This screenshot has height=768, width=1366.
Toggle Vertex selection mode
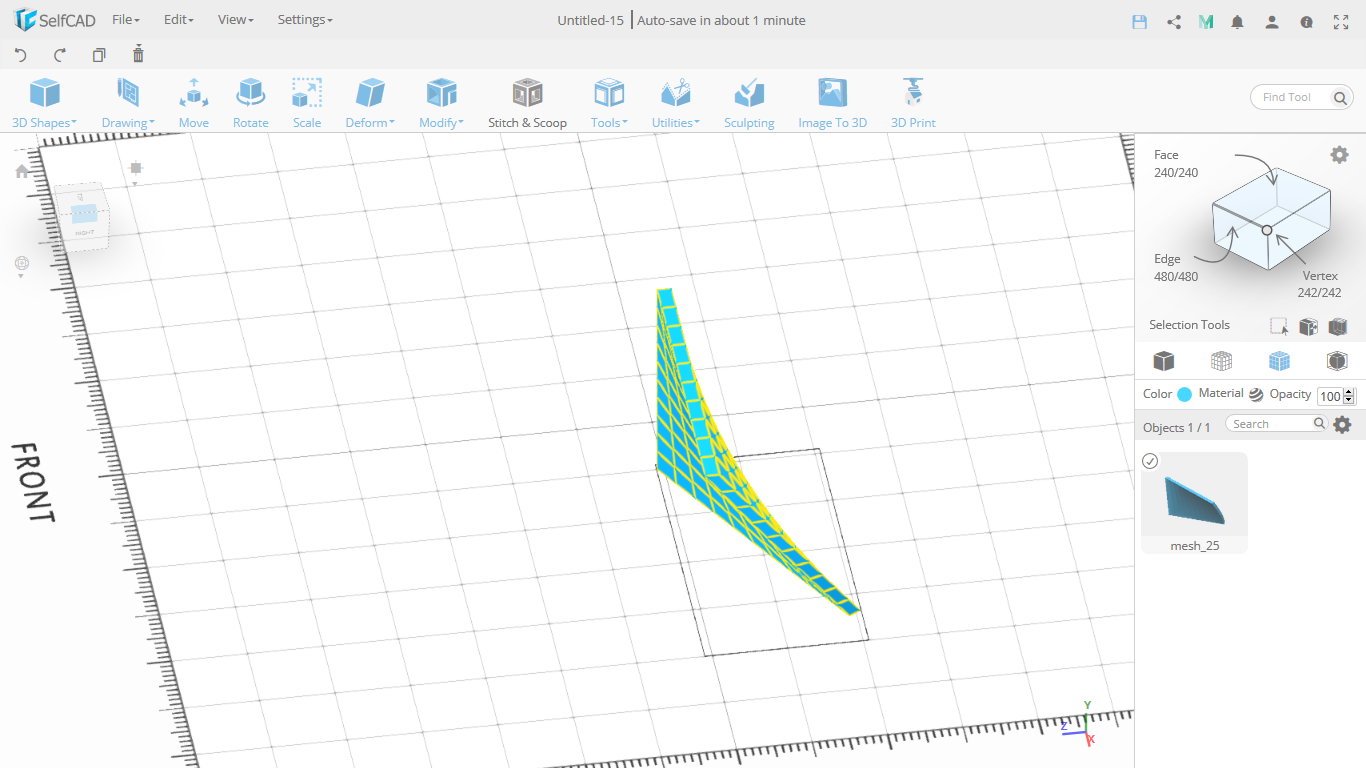tap(1320, 284)
